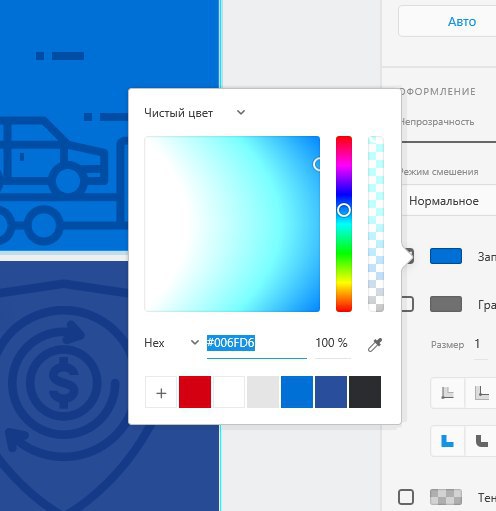Select the first stroke alignment icon
This screenshot has height=511, width=496.
click(447, 393)
